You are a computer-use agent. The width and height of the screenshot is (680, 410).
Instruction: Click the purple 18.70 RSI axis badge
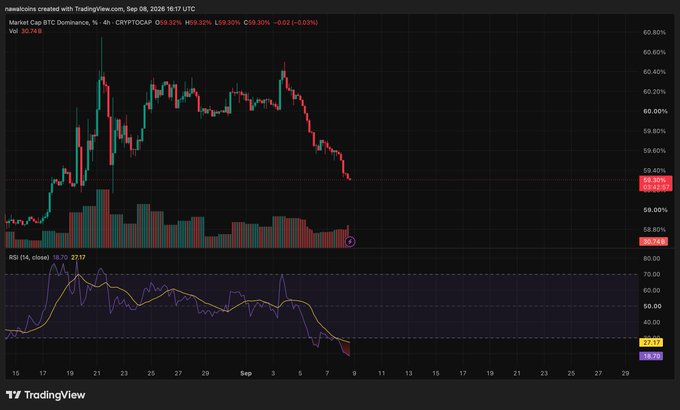pos(651,356)
